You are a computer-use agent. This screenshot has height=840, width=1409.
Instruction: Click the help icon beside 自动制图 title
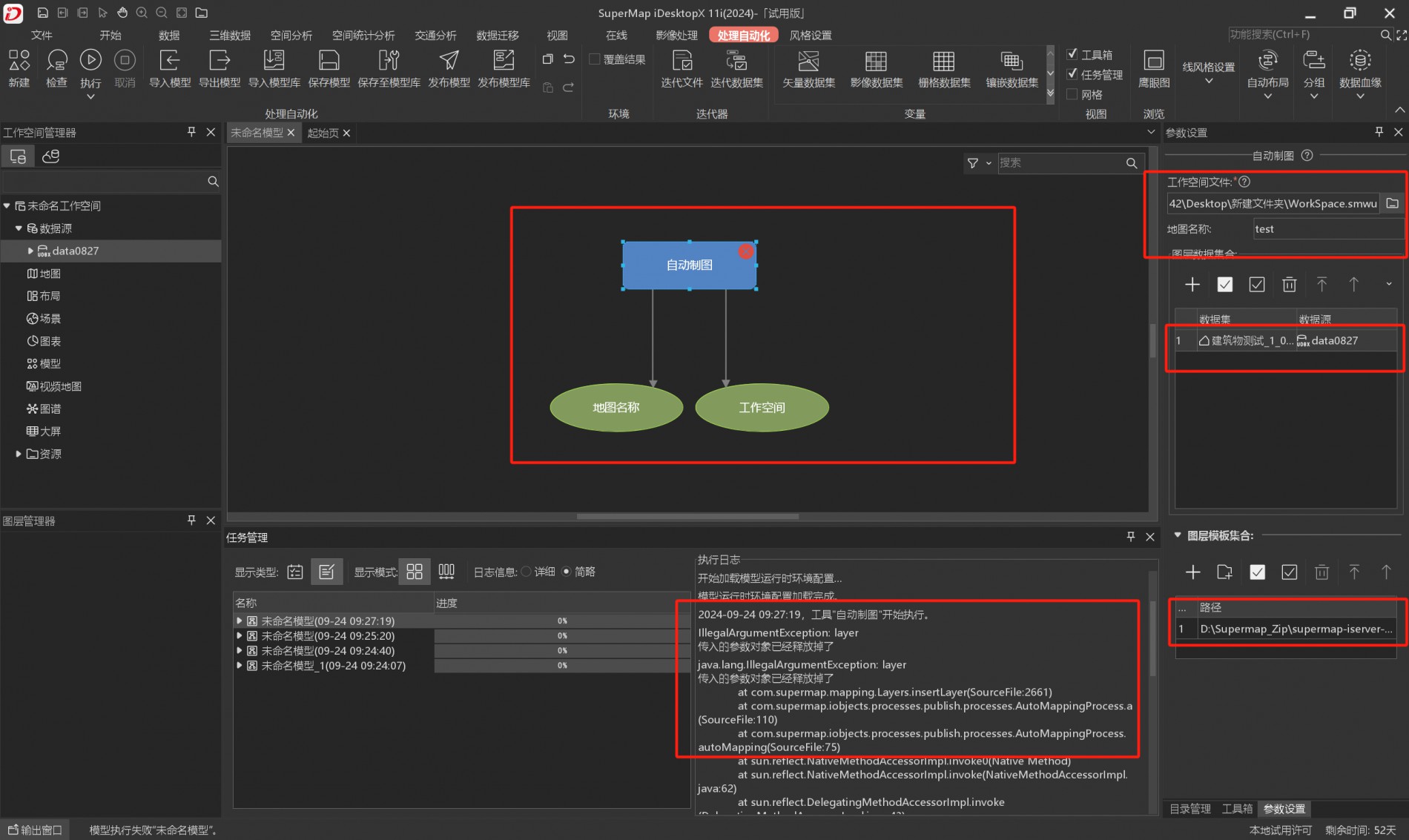1307,155
